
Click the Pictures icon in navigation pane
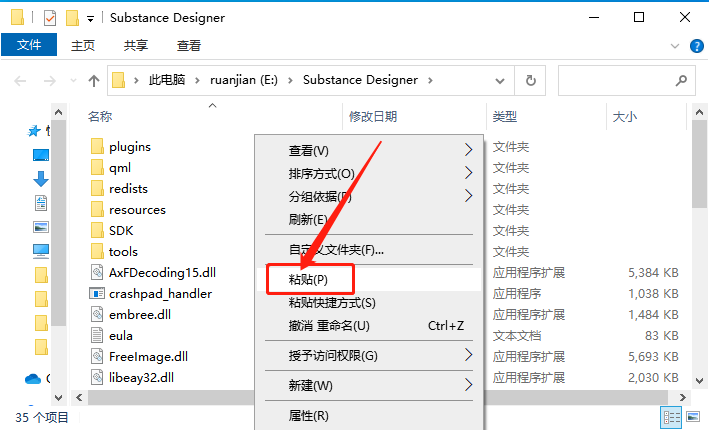(41, 227)
